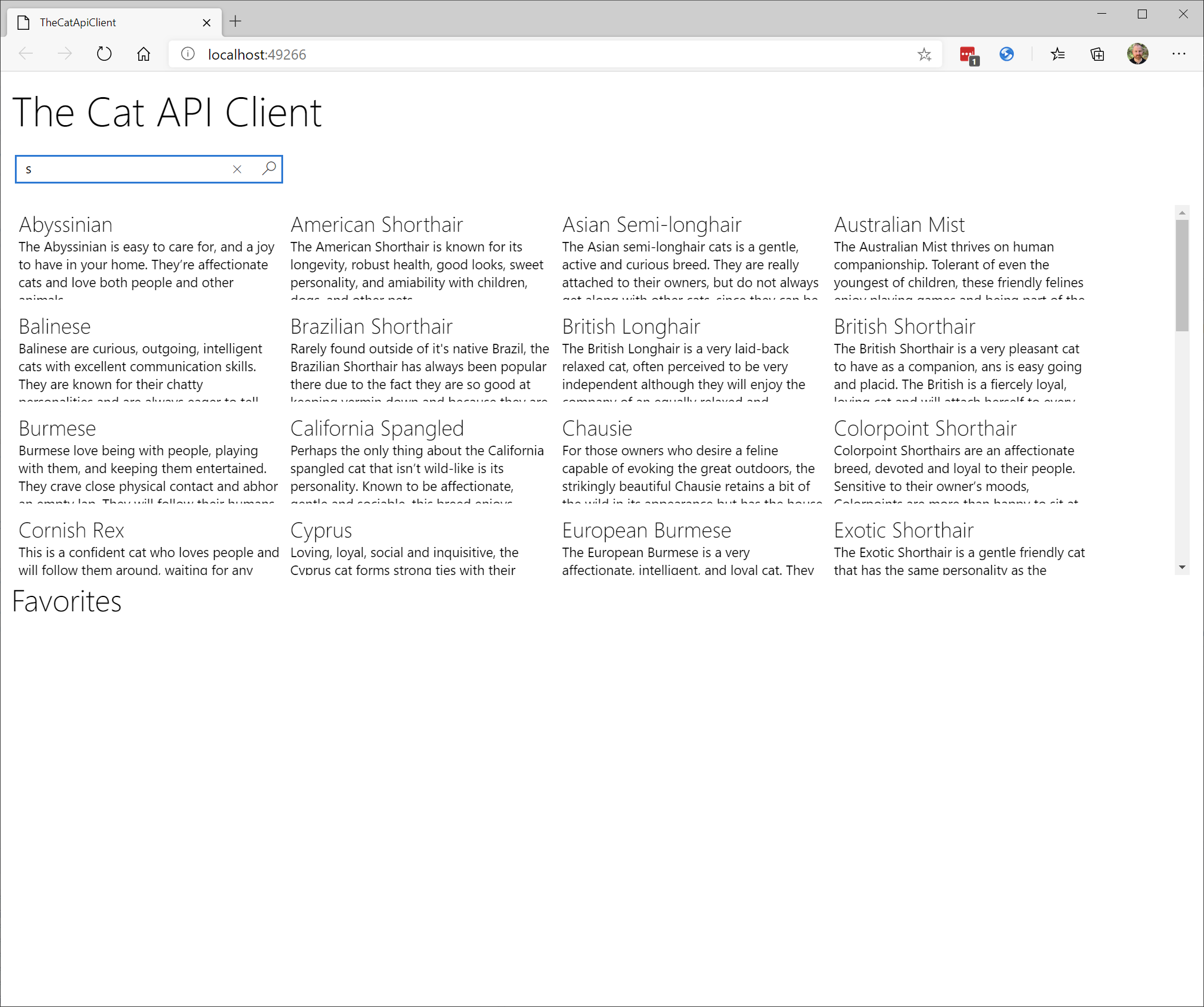Screen dimensions: 1204x1007
Task: Open a new browser tab
Action: pyautogui.click(x=235, y=21)
